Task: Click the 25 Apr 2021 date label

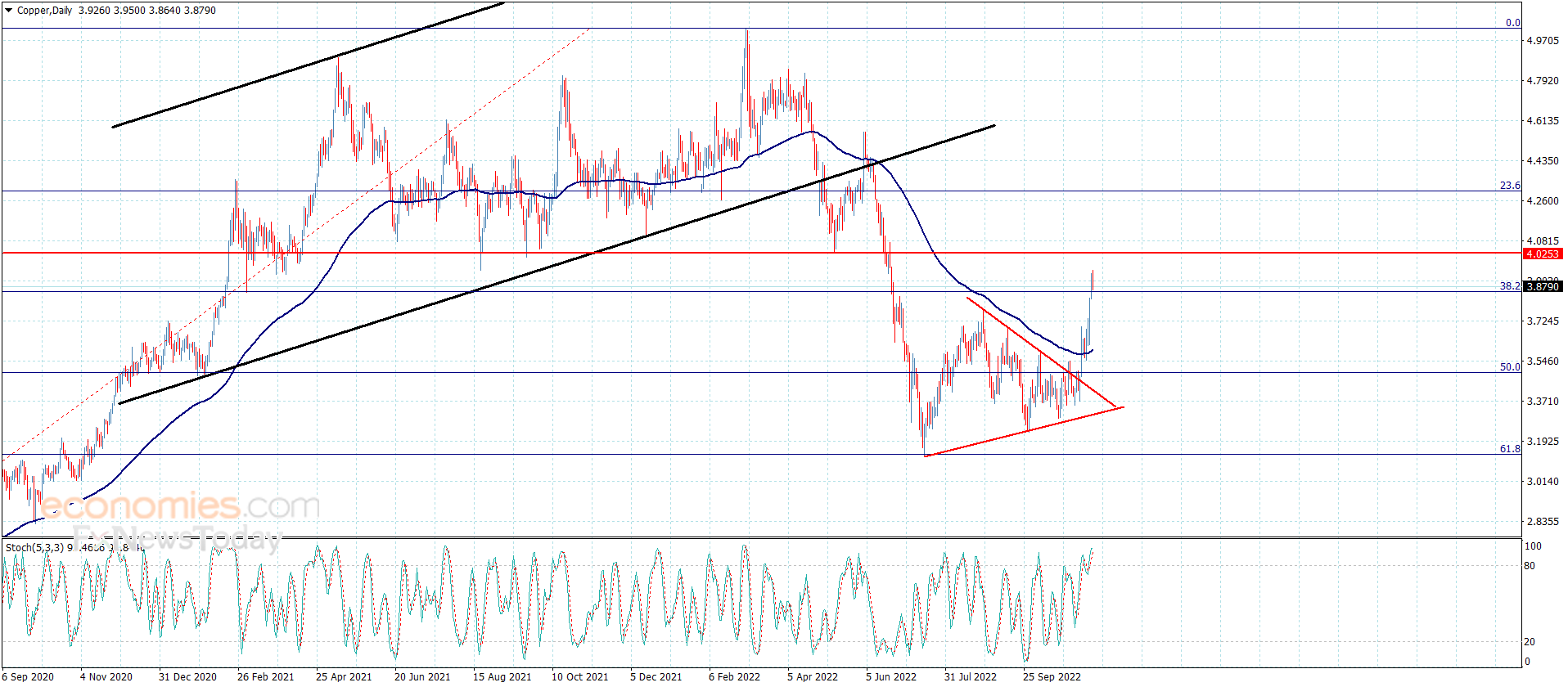Action: tap(344, 677)
